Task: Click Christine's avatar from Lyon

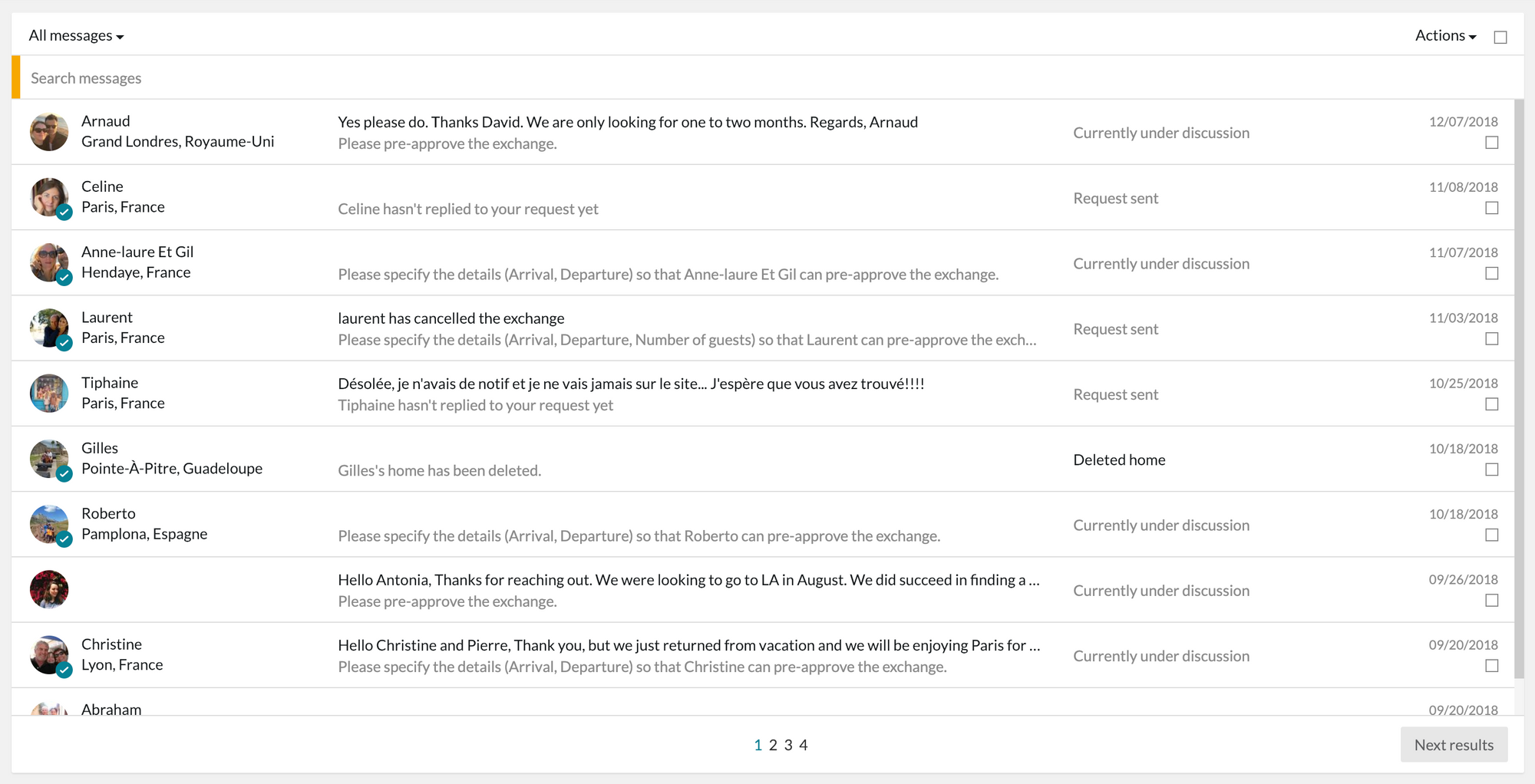Action: click(x=49, y=655)
